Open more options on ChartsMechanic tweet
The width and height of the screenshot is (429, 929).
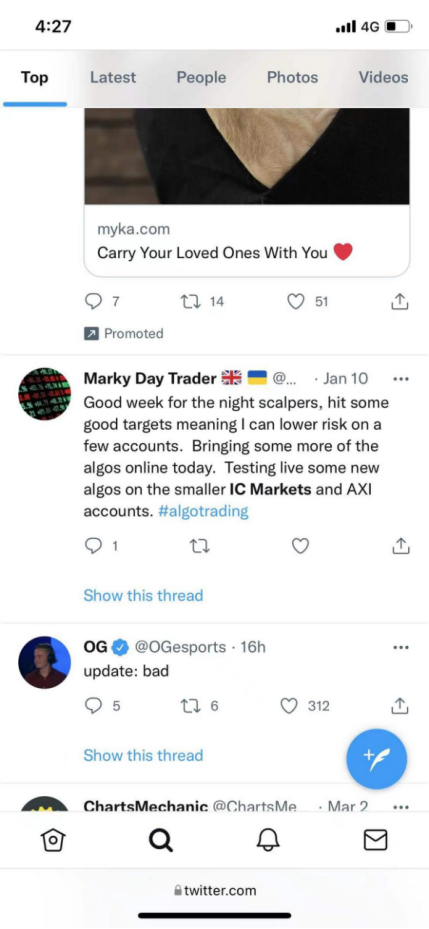point(401,806)
